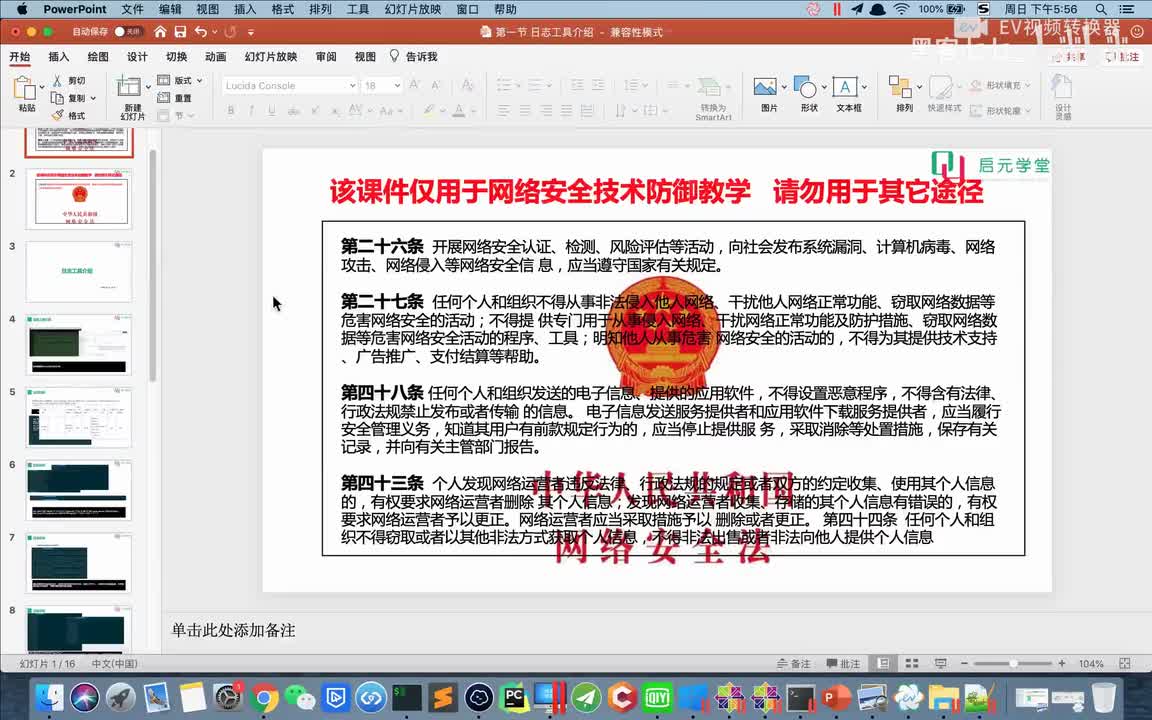Open the 文件 menu in the menu bar
The image size is (1152, 720).
pyautogui.click(x=132, y=10)
